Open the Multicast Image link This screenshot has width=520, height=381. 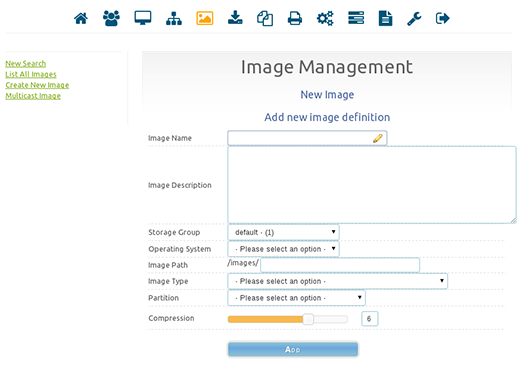point(33,96)
